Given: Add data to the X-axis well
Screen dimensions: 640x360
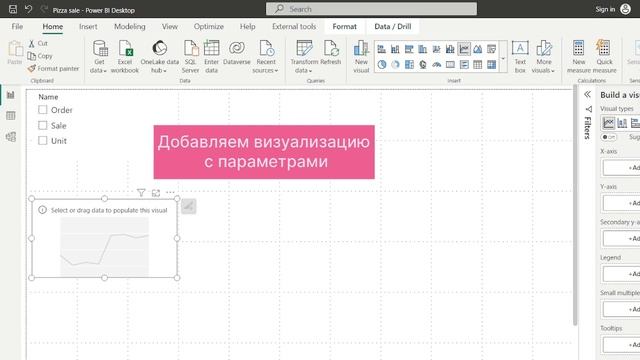Looking at the screenshot, I should tap(621, 168).
